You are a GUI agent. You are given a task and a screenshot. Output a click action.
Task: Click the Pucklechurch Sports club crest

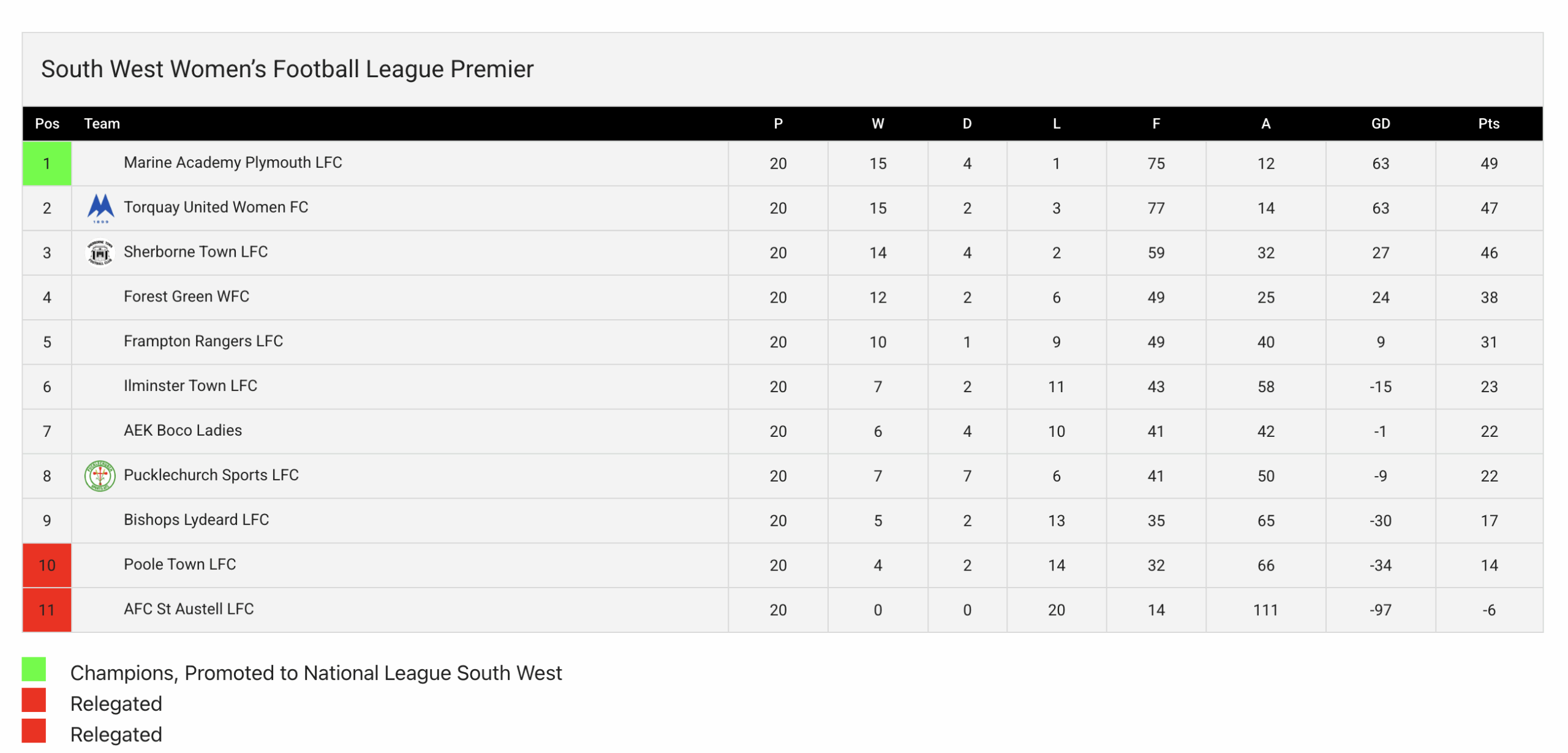[x=100, y=476]
